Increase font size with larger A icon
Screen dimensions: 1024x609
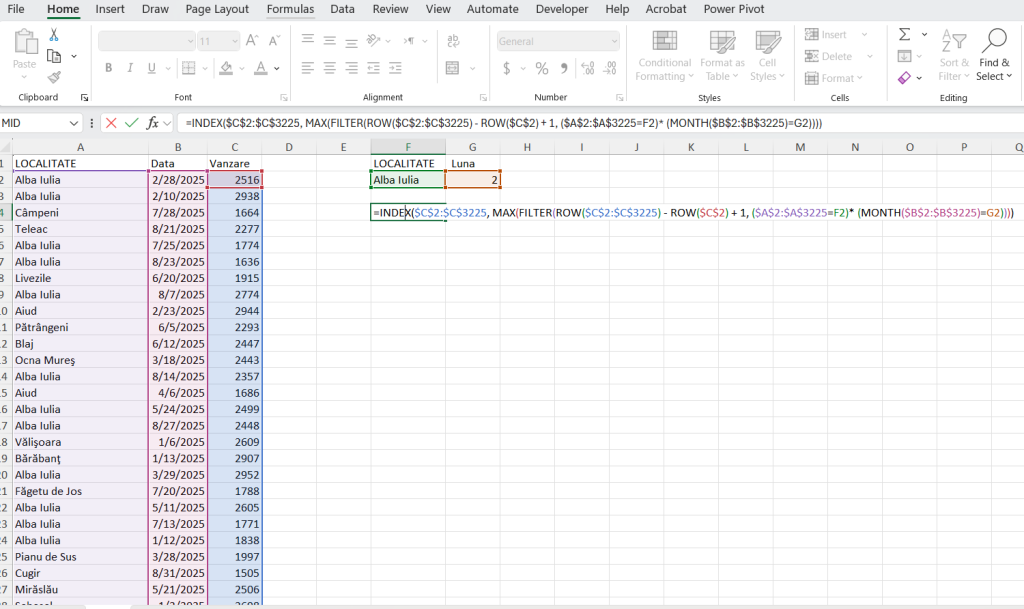[x=252, y=41]
